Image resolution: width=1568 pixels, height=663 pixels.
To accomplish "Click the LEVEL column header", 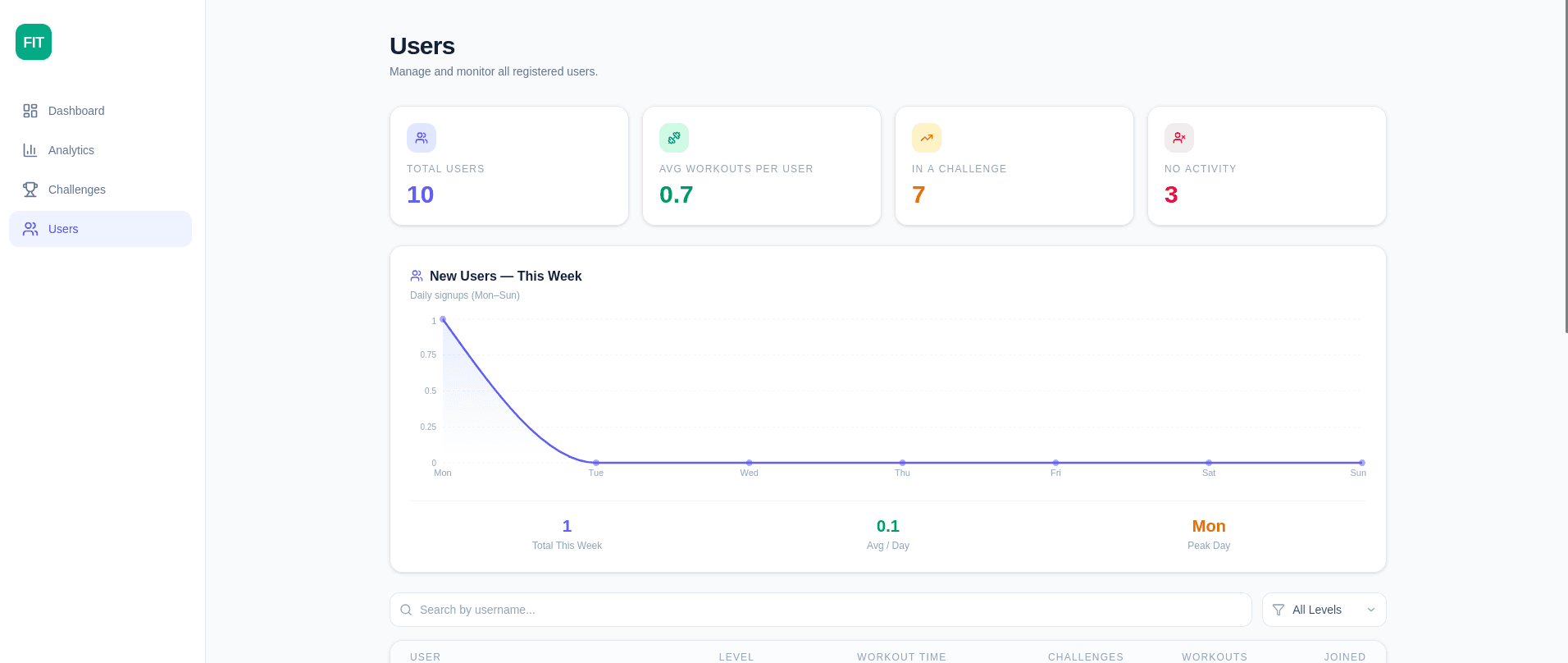I will [736, 657].
